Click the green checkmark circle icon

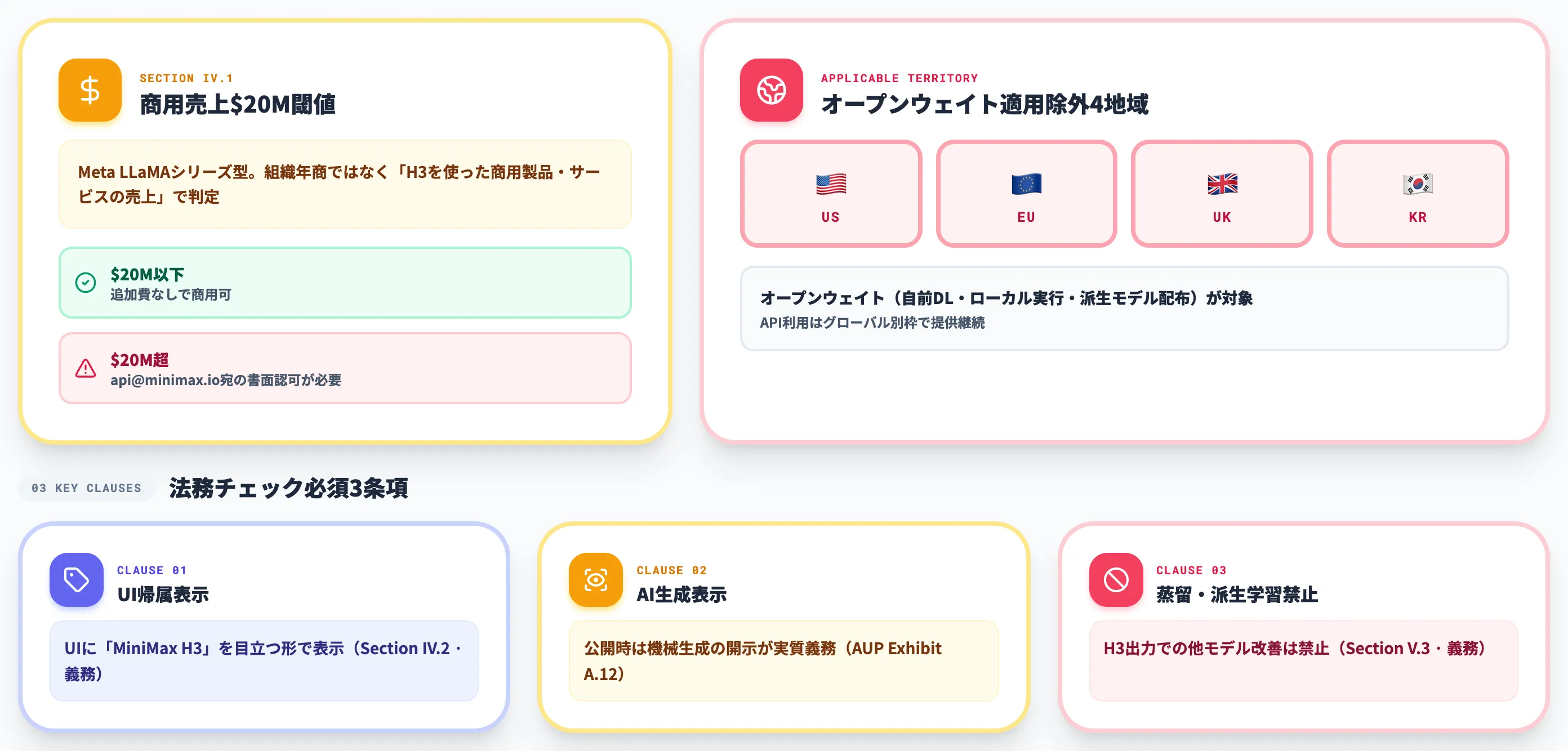85,283
